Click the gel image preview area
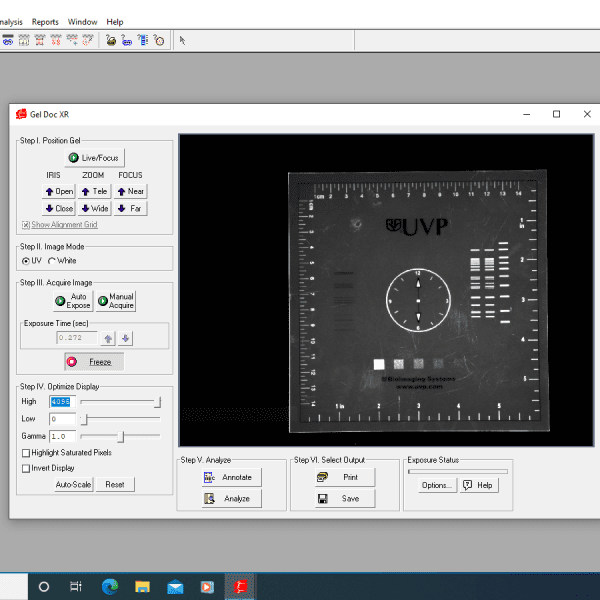The image size is (600, 600). tap(386, 290)
